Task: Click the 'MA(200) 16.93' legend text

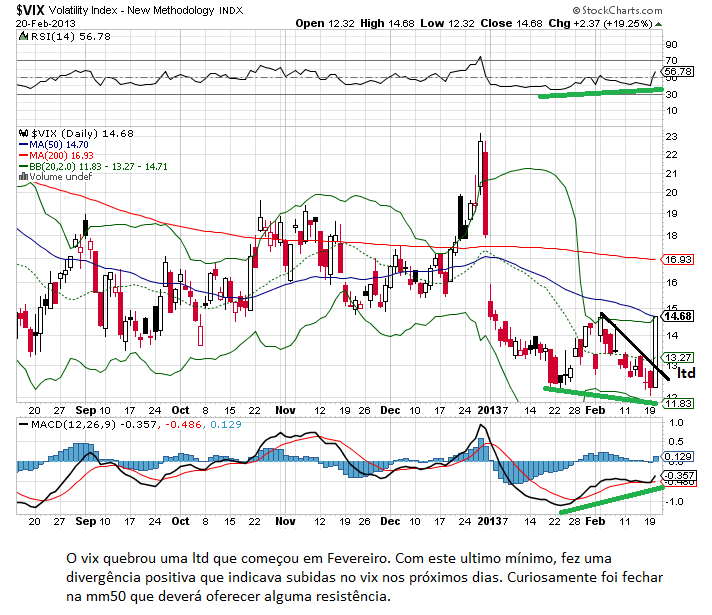Action: pyautogui.click(x=61, y=155)
